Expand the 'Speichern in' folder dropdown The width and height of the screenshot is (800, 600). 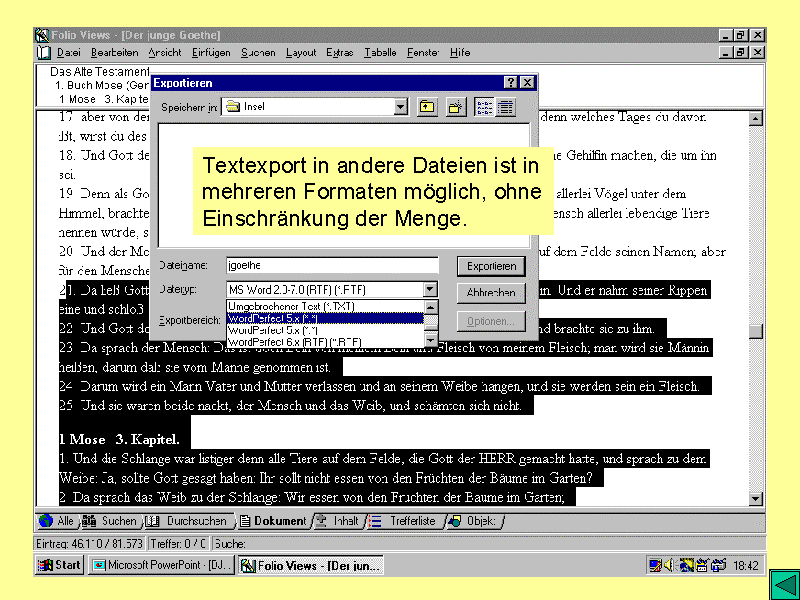[x=401, y=107]
